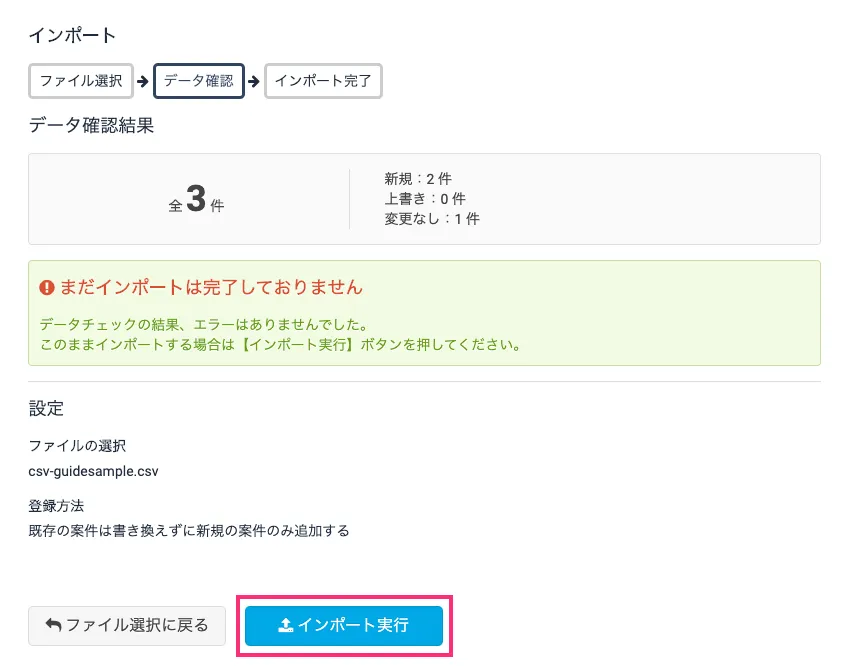Click the まだインポートは完了しておりません warning heading

tap(210, 287)
